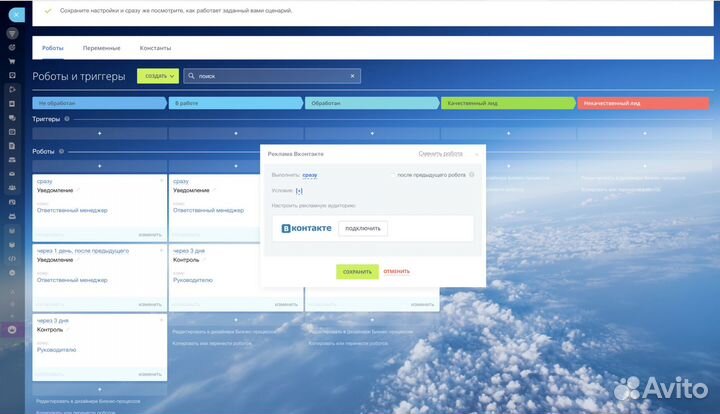
Task: Select the В работе stage bar
Action: (236, 103)
